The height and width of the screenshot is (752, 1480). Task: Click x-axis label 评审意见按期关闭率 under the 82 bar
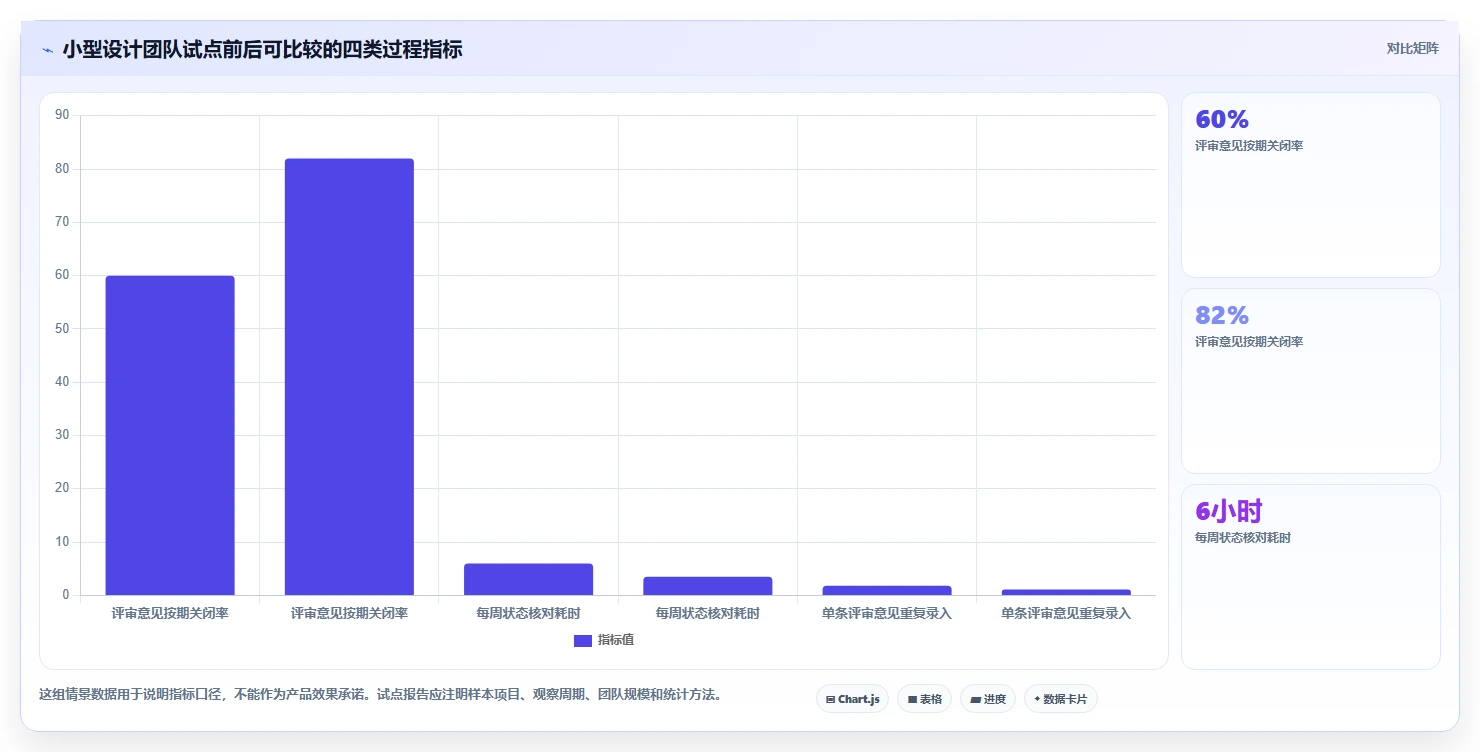349,613
